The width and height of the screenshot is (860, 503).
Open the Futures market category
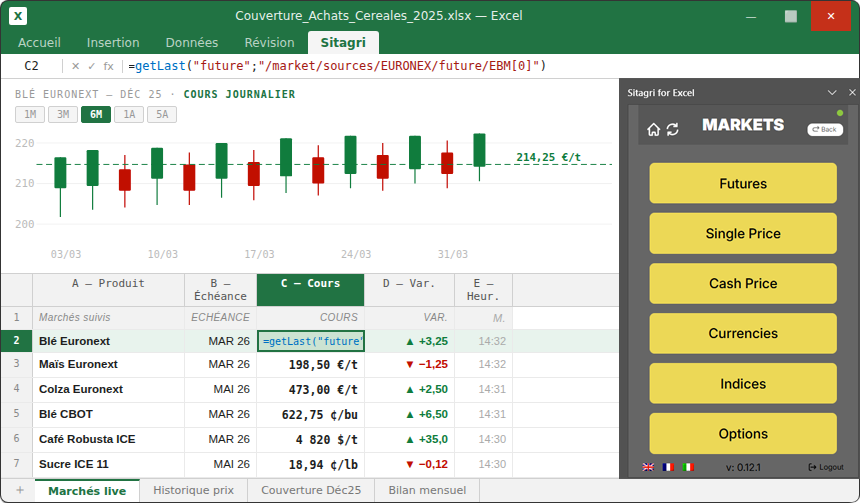click(x=743, y=183)
